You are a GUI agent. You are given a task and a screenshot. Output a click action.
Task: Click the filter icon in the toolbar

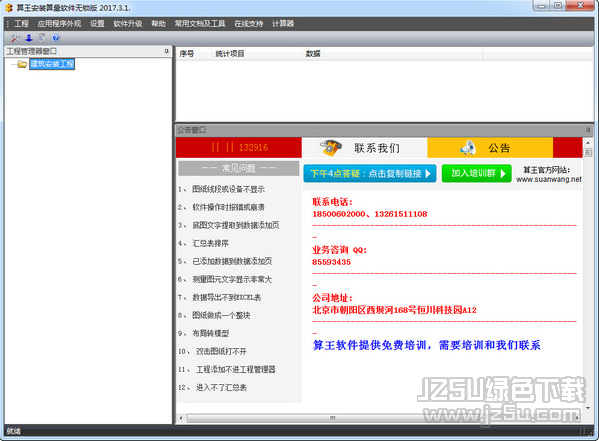pyautogui.click(x=42, y=37)
